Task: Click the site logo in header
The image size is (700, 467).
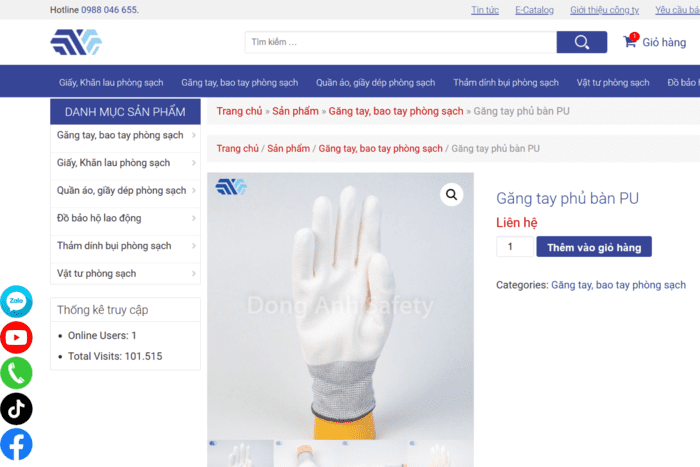Action: pos(76,42)
